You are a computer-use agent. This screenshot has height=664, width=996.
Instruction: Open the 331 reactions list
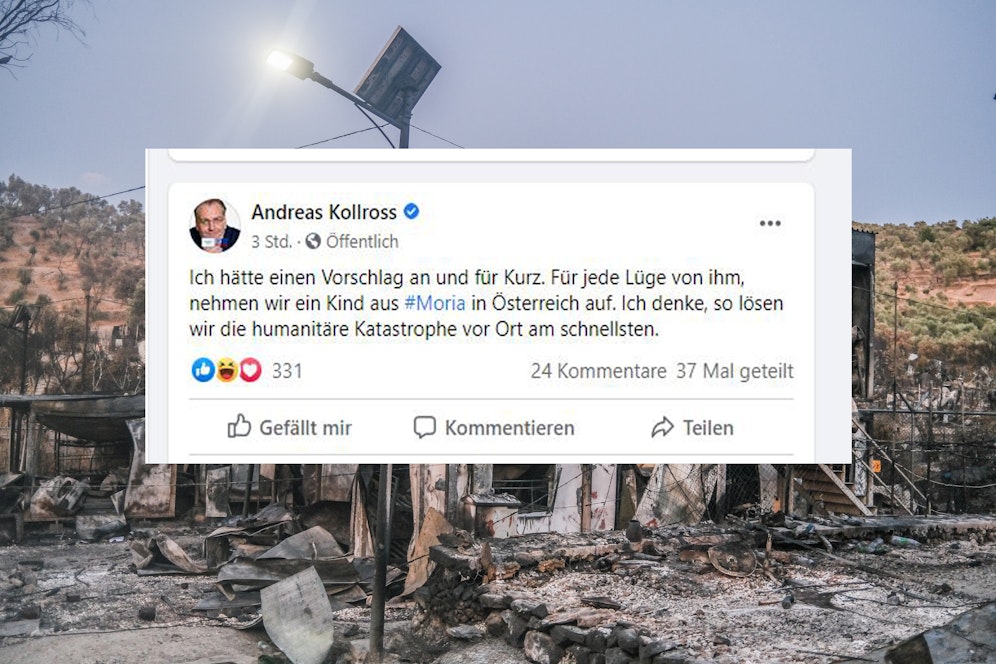287,370
